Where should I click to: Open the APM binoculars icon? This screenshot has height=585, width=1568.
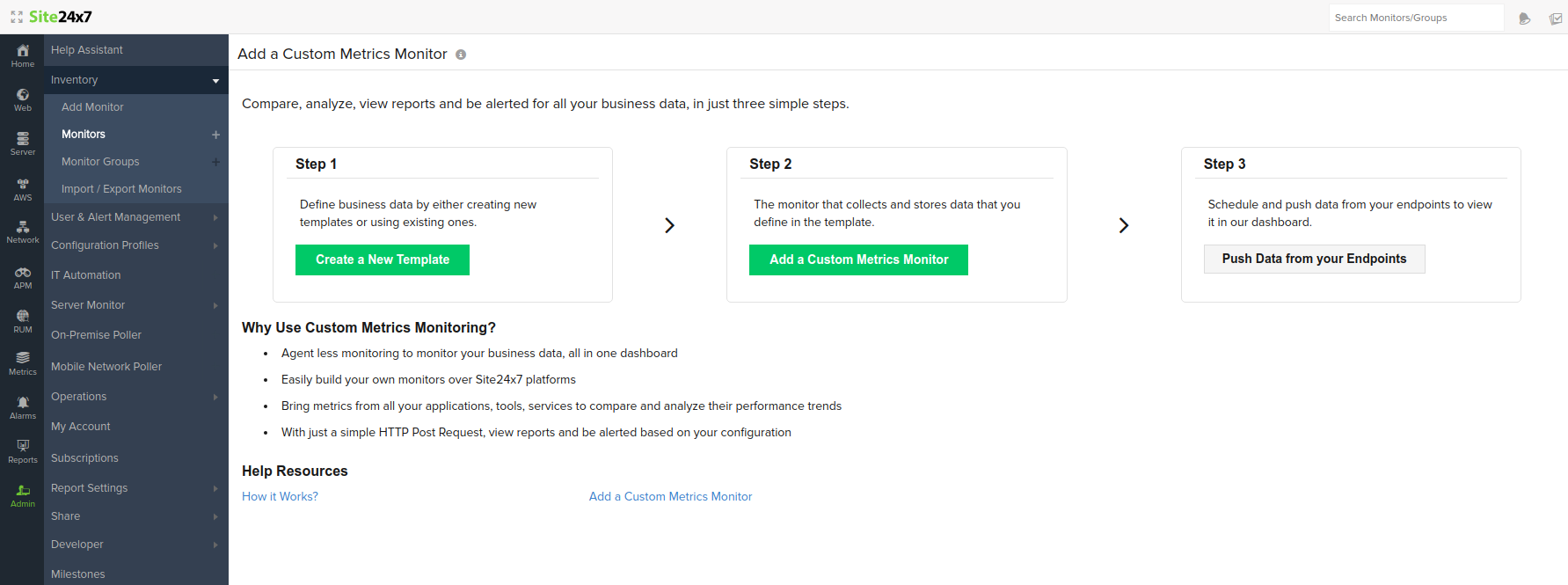(x=23, y=277)
